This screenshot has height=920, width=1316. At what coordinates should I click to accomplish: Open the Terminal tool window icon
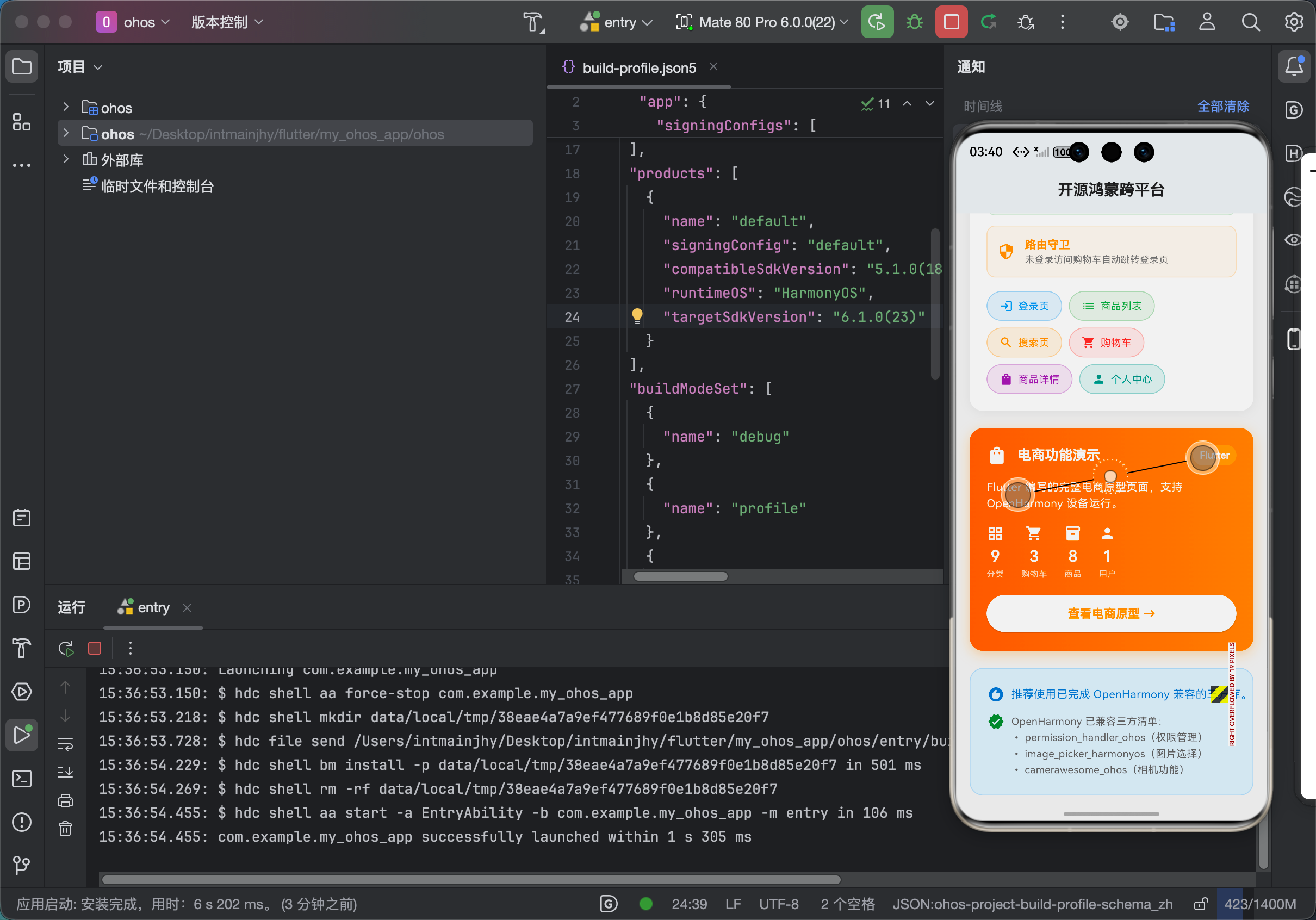pos(22,779)
